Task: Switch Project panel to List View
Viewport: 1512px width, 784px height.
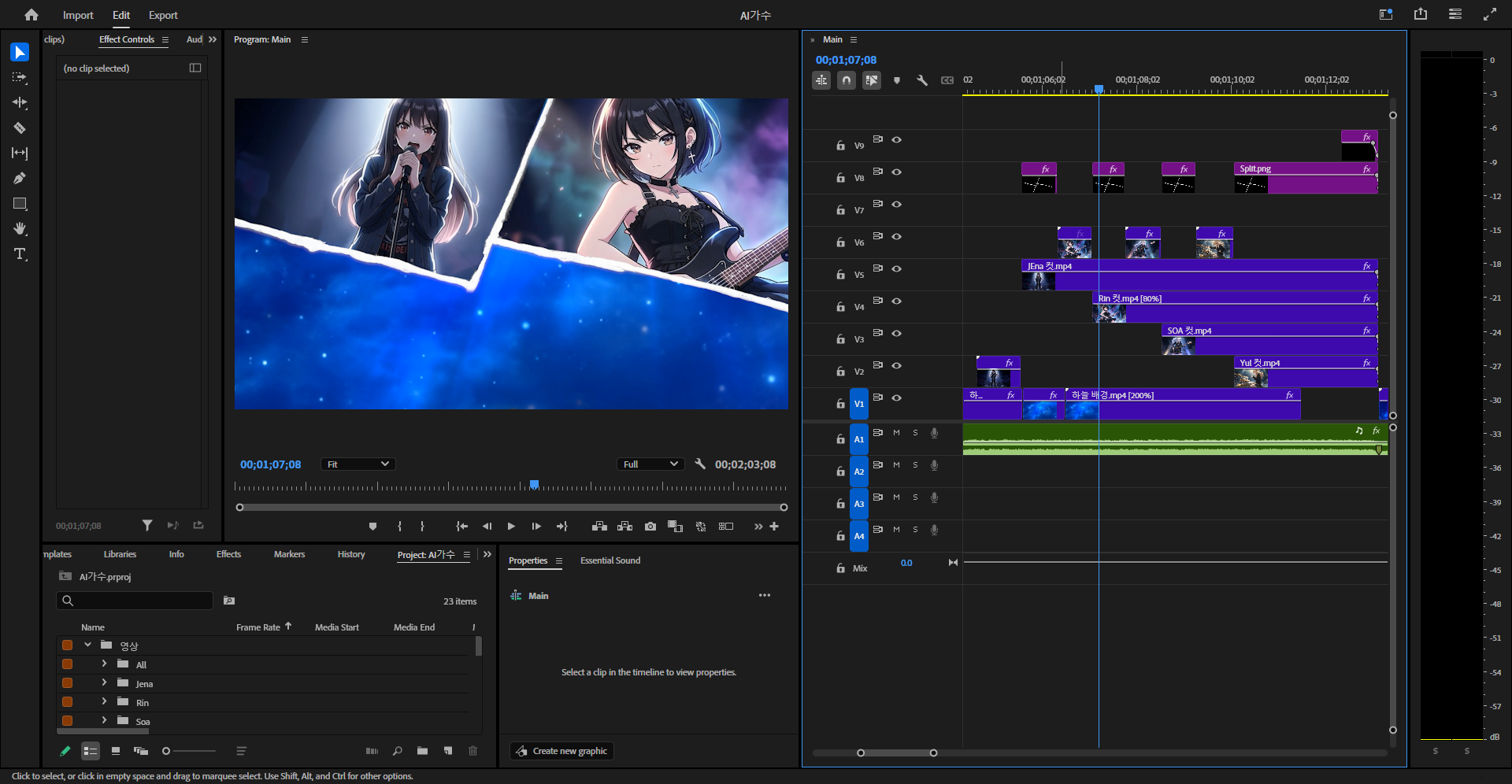Action: tap(91, 751)
